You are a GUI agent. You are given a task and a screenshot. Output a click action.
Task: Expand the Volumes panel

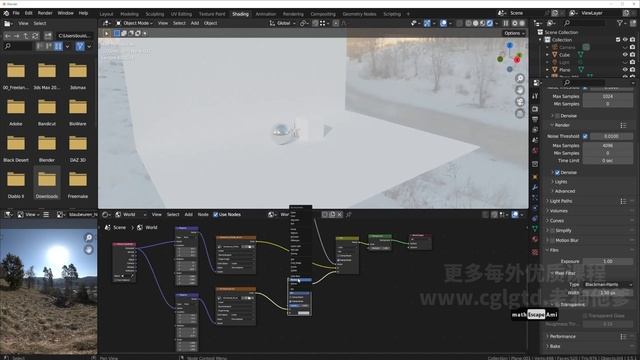click(558, 211)
